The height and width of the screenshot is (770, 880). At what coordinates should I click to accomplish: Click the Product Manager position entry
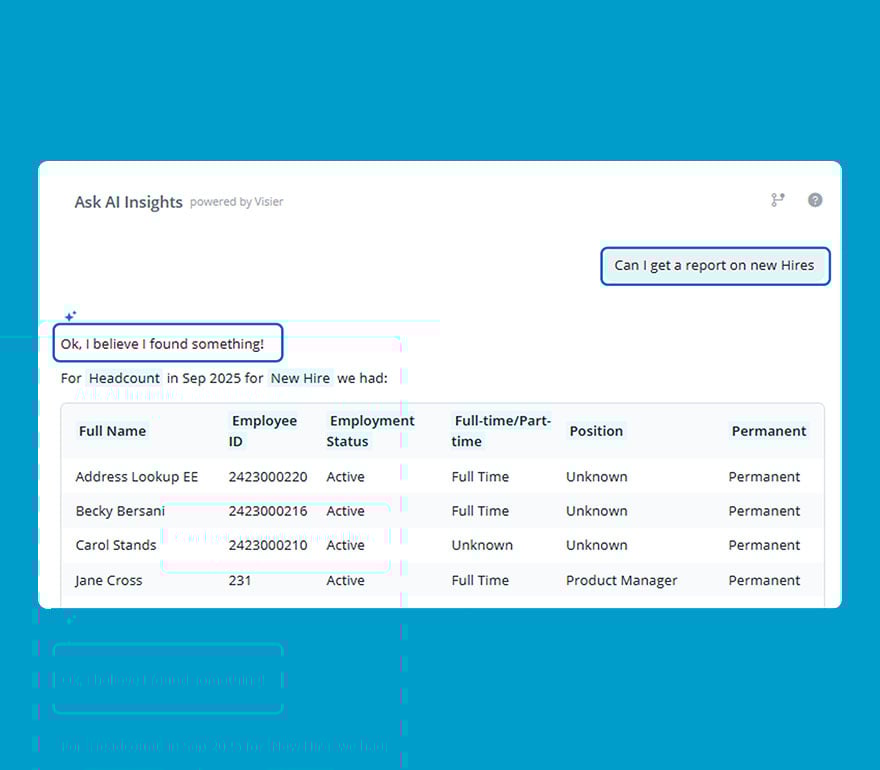[621, 580]
